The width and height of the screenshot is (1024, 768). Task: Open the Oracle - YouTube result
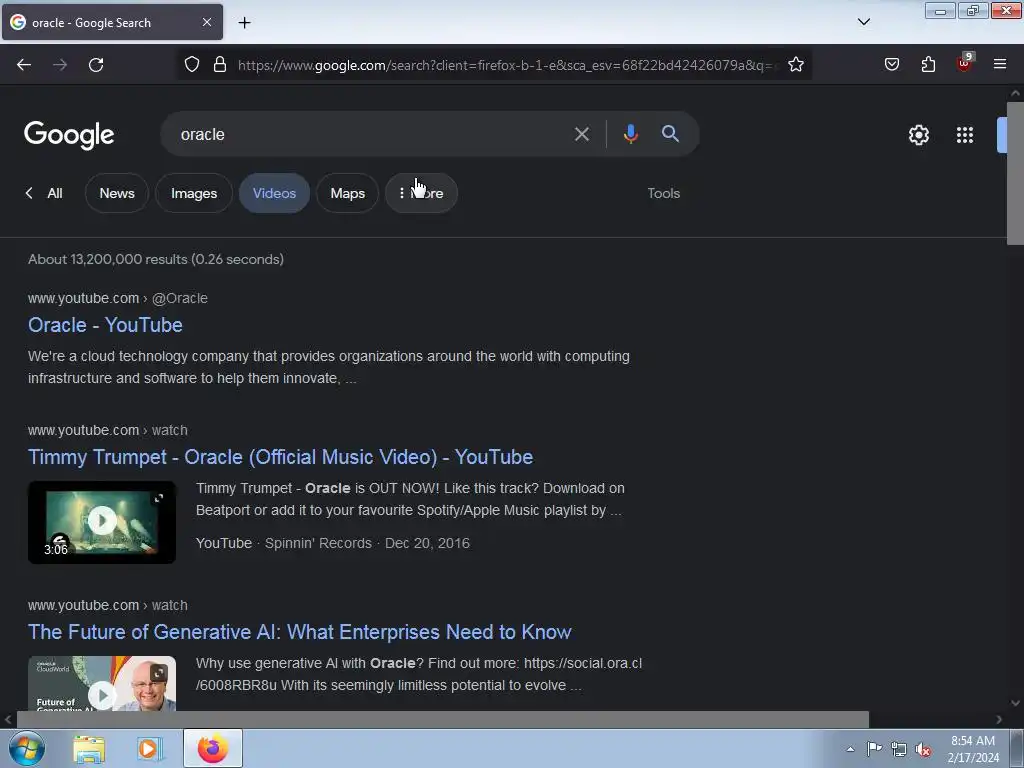(x=105, y=325)
